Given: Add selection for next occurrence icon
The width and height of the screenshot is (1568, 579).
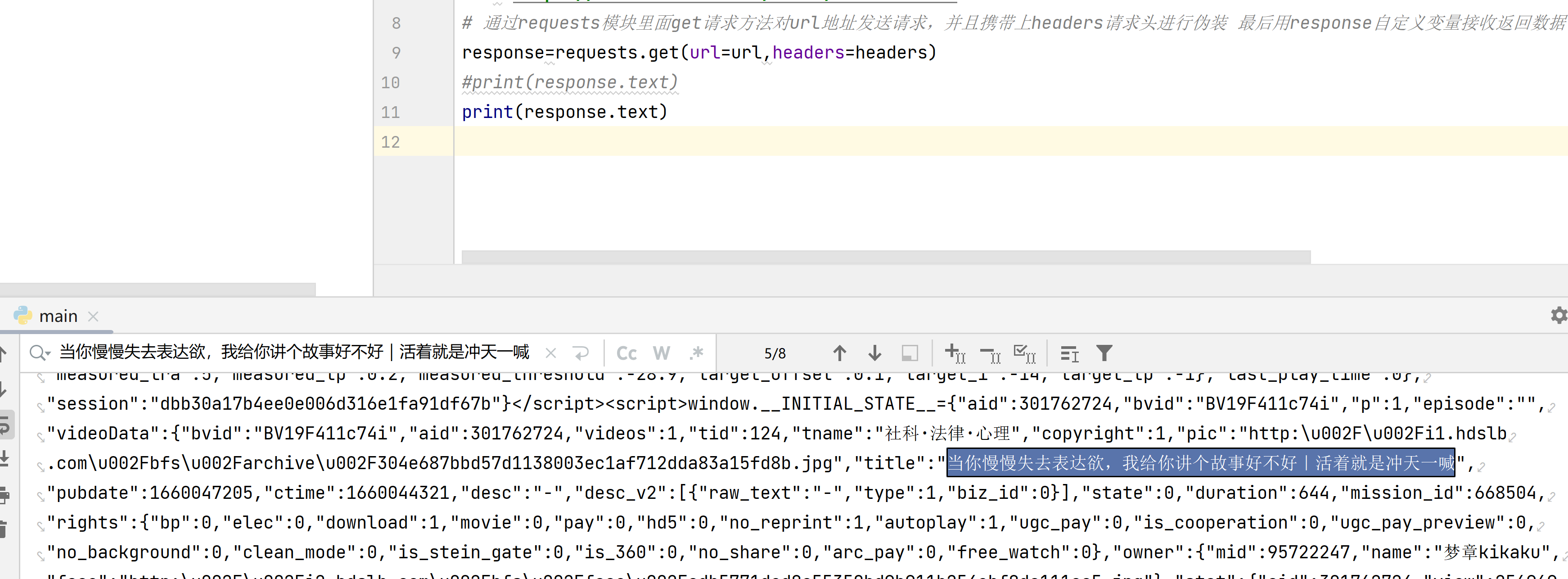Looking at the screenshot, I should [955, 353].
